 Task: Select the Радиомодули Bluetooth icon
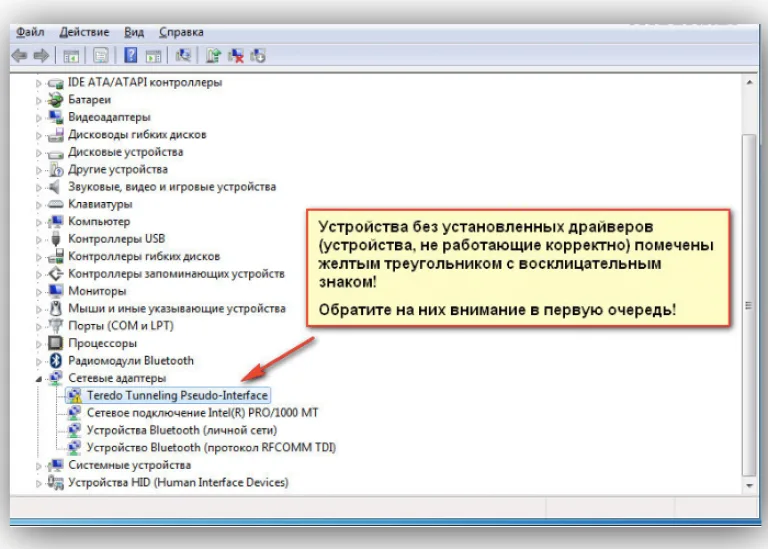point(55,361)
